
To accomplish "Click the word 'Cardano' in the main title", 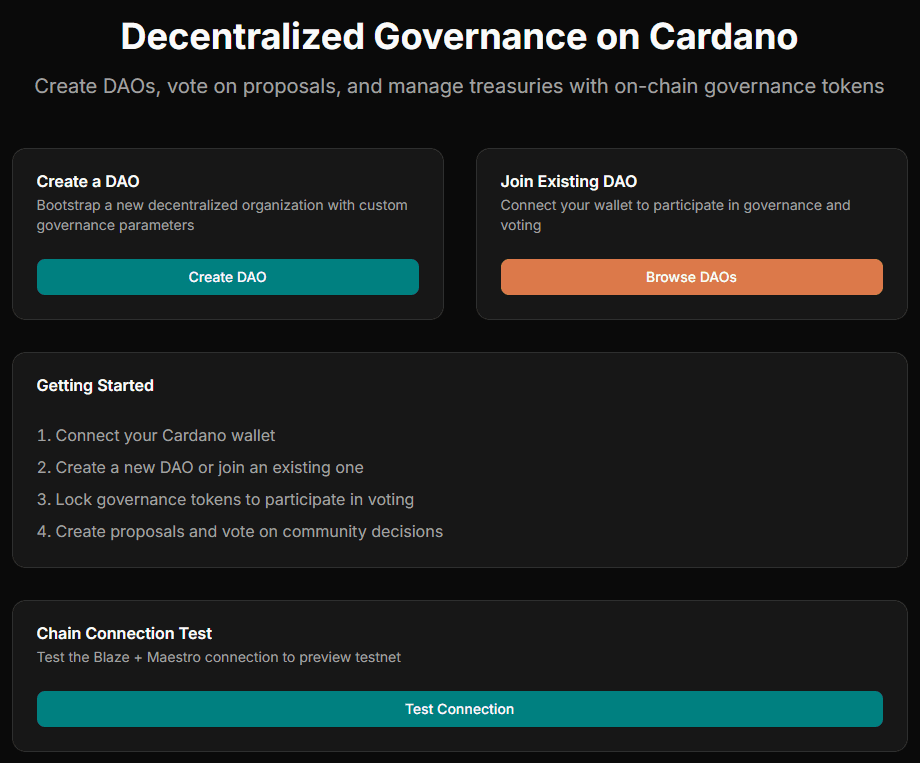I will pyautogui.click(x=723, y=37).
